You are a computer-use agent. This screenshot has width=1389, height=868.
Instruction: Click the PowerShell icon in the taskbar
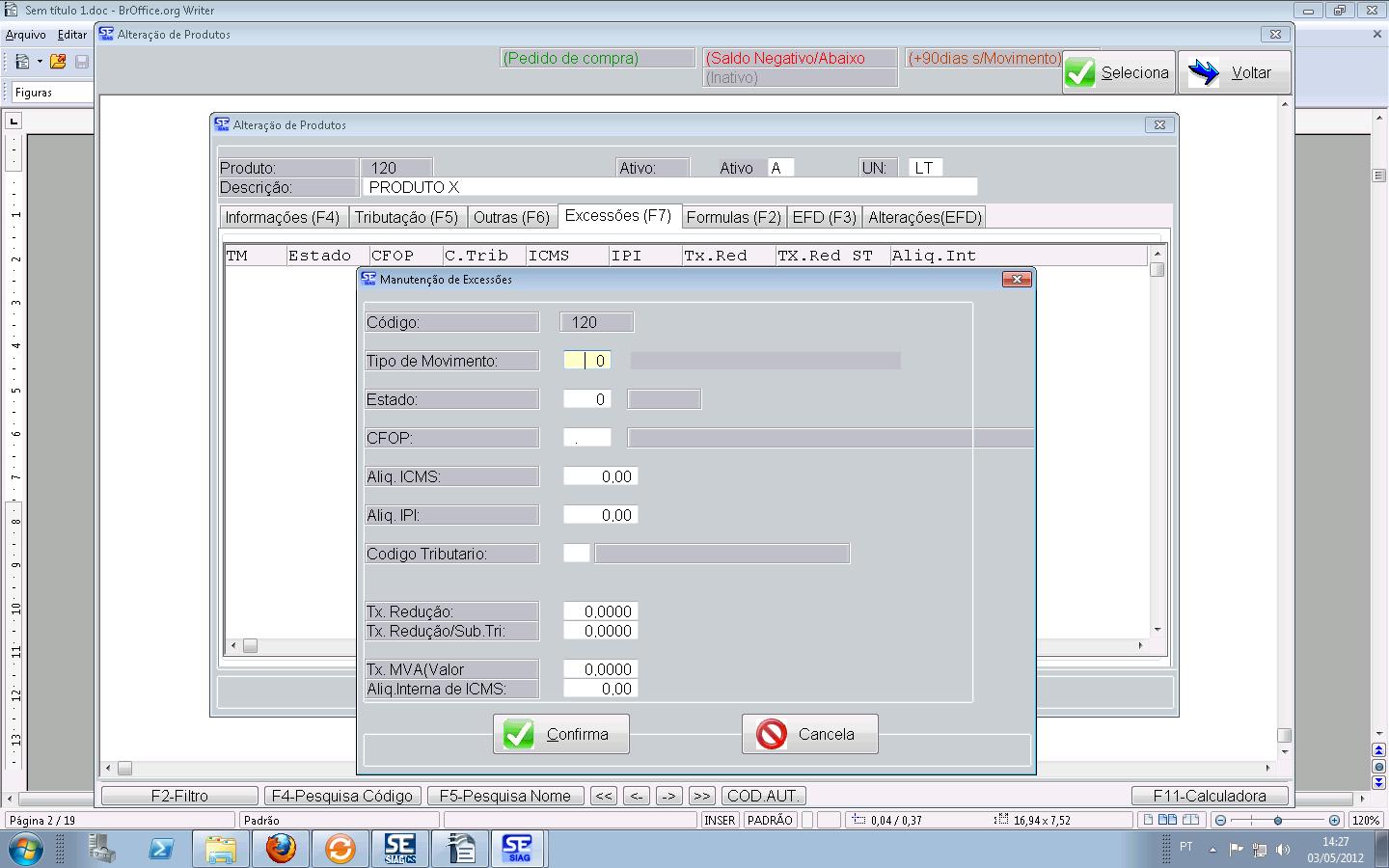pyautogui.click(x=161, y=849)
